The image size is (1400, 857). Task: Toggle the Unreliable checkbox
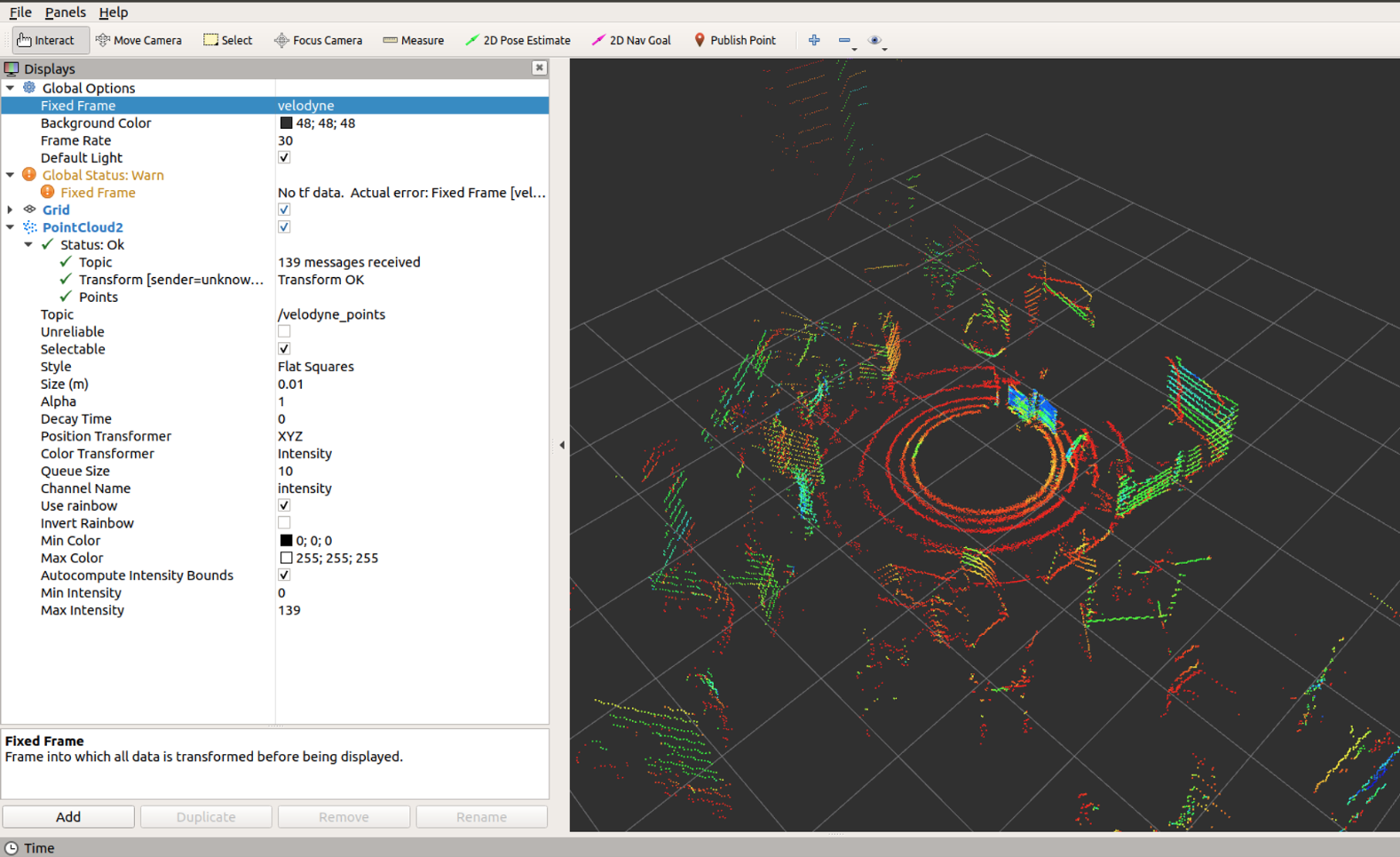pyautogui.click(x=284, y=332)
